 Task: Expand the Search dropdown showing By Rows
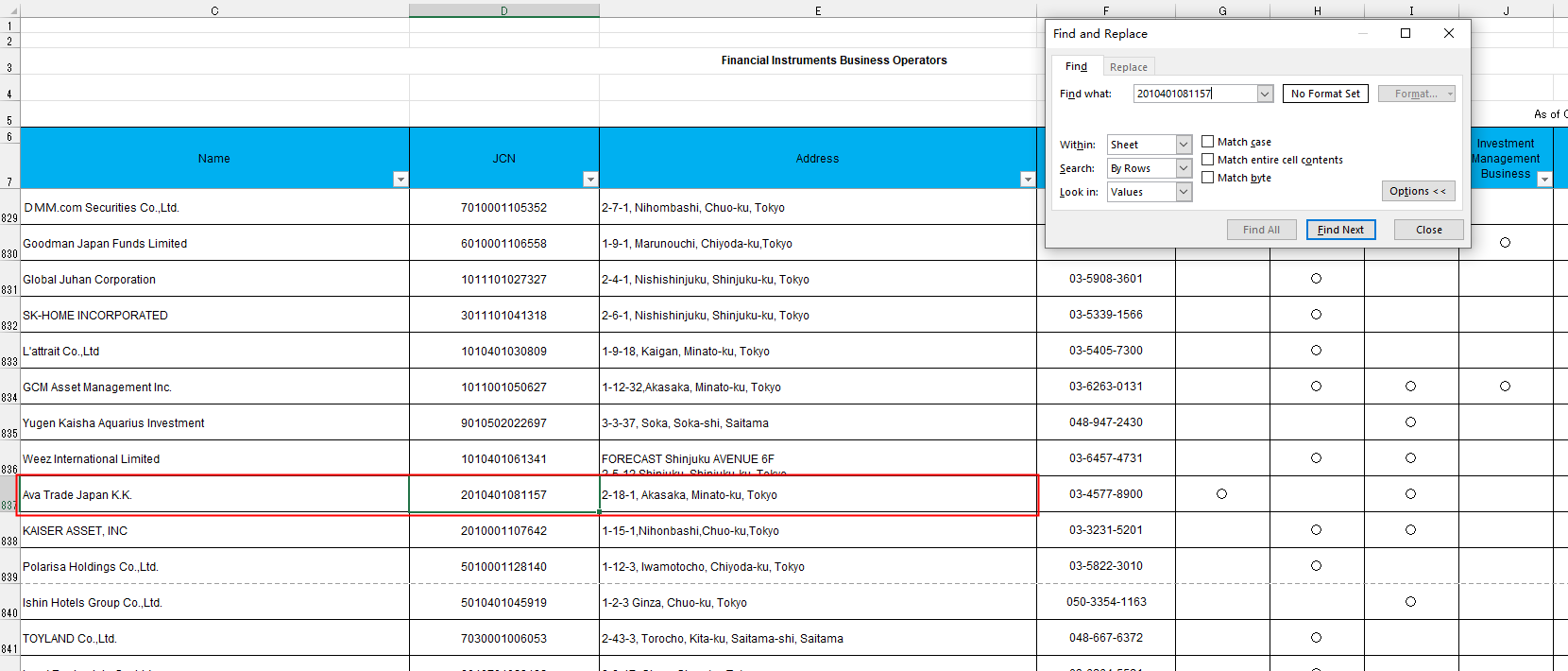(x=1184, y=168)
